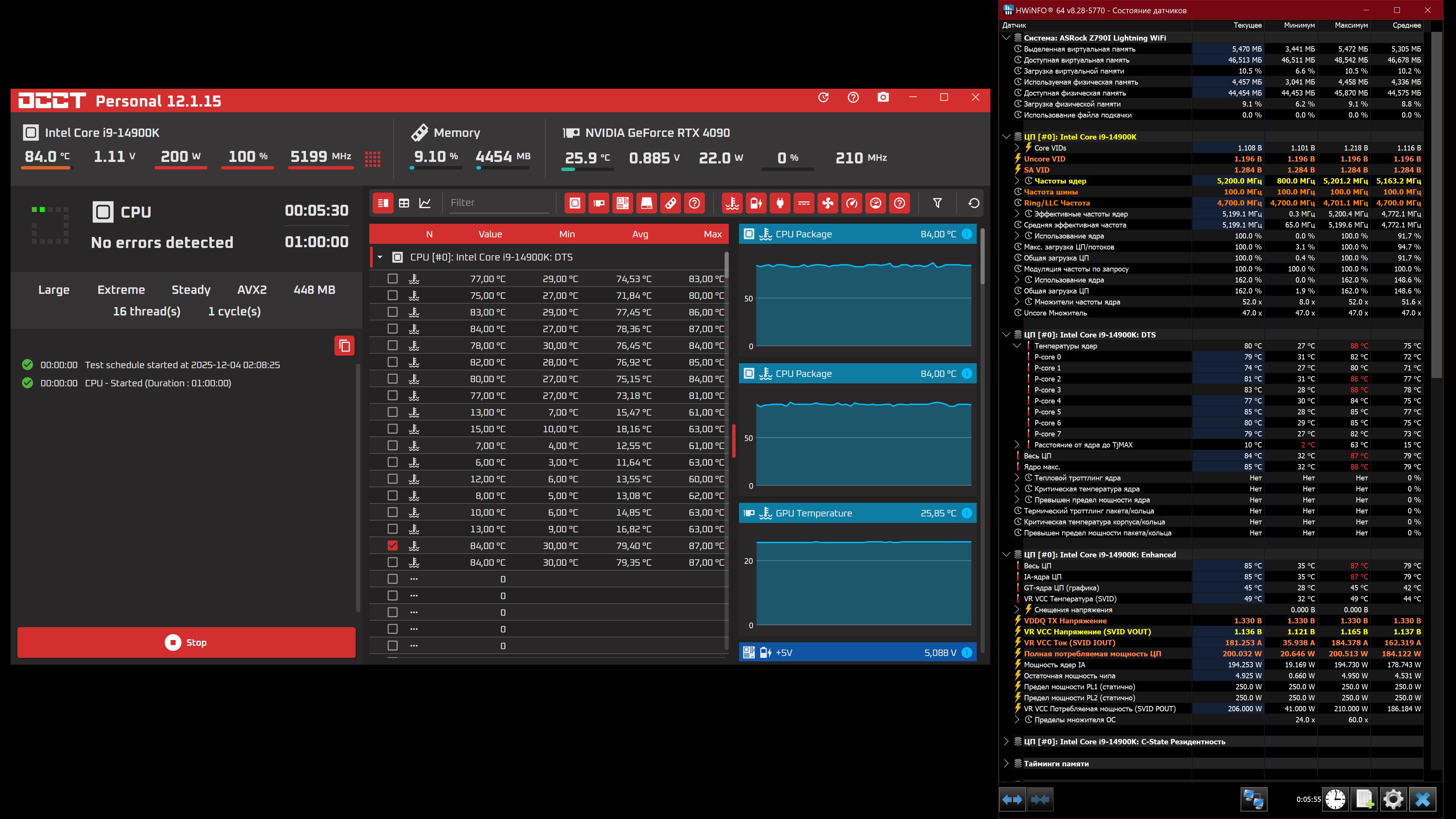Sort by the Avg column header
The height and width of the screenshot is (819, 1456).
click(x=640, y=234)
